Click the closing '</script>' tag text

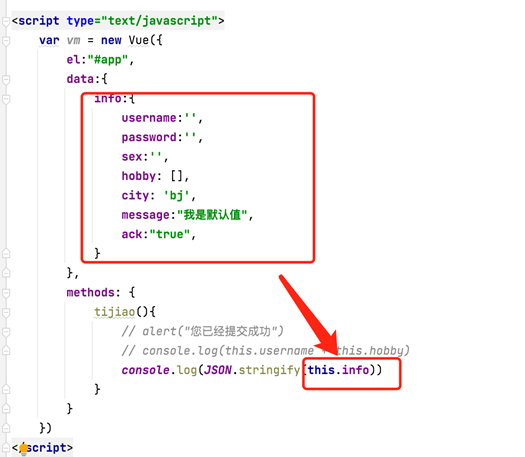pos(42,448)
